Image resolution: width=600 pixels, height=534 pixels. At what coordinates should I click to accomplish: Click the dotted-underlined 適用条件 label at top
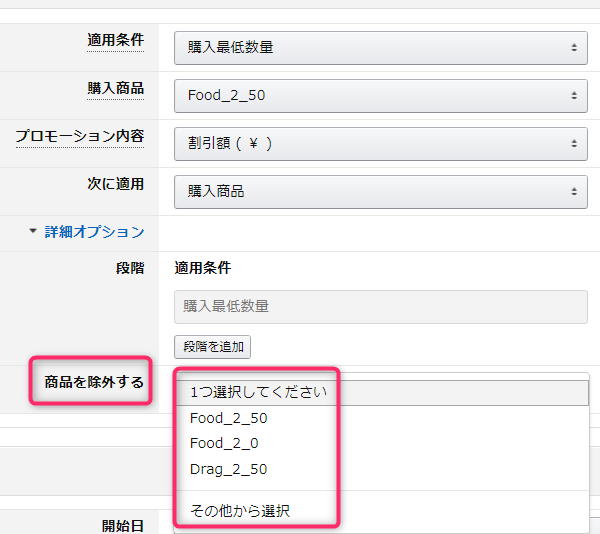coord(115,40)
